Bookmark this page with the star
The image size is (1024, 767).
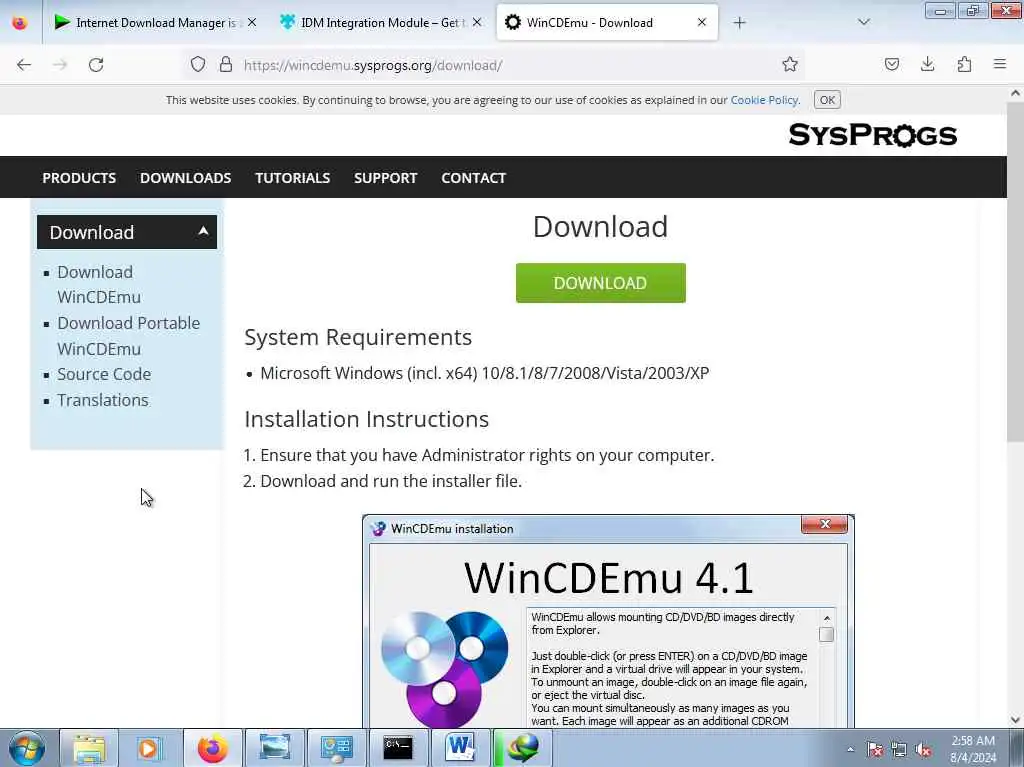click(x=790, y=64)
